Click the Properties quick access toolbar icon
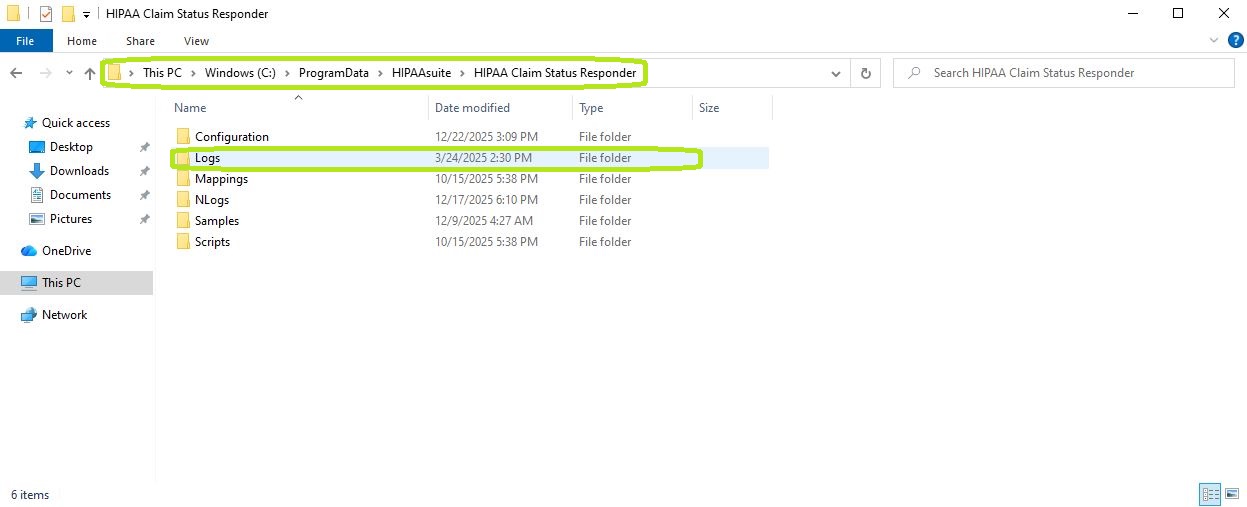The image size is (1247, 507). pyautogui.click(x=45, y=14)
